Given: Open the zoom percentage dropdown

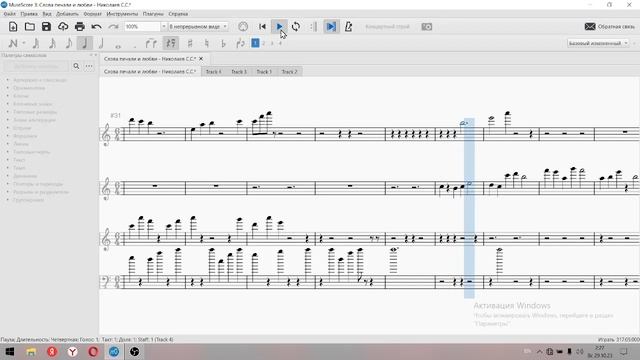Looking at the screenshot, I should 164,27.
